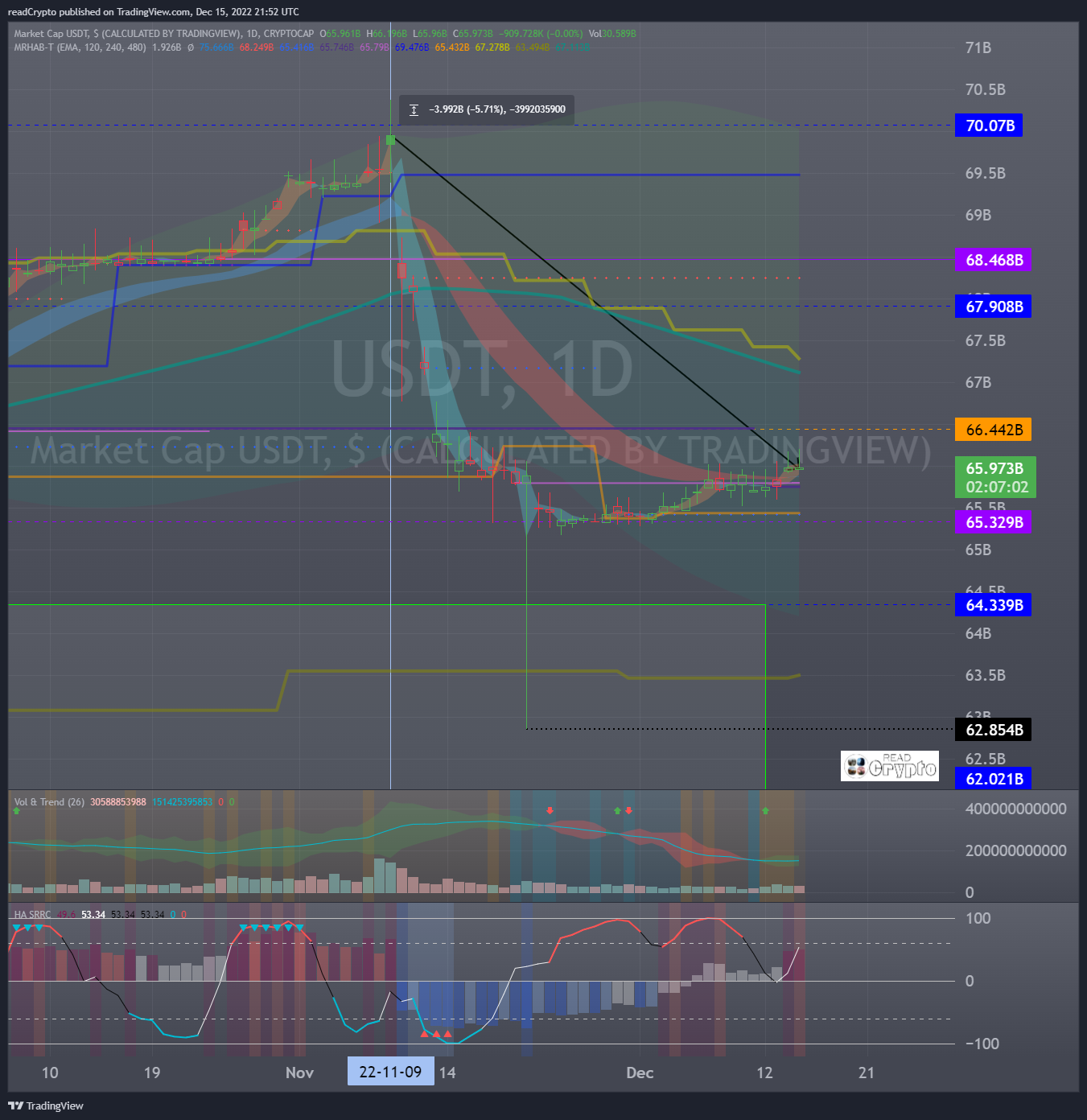Screen dimensions: 1087x1120
Task: Click the -3.992B (-5.71%) measurement tooltip
Action: click(x=487, y=109)
